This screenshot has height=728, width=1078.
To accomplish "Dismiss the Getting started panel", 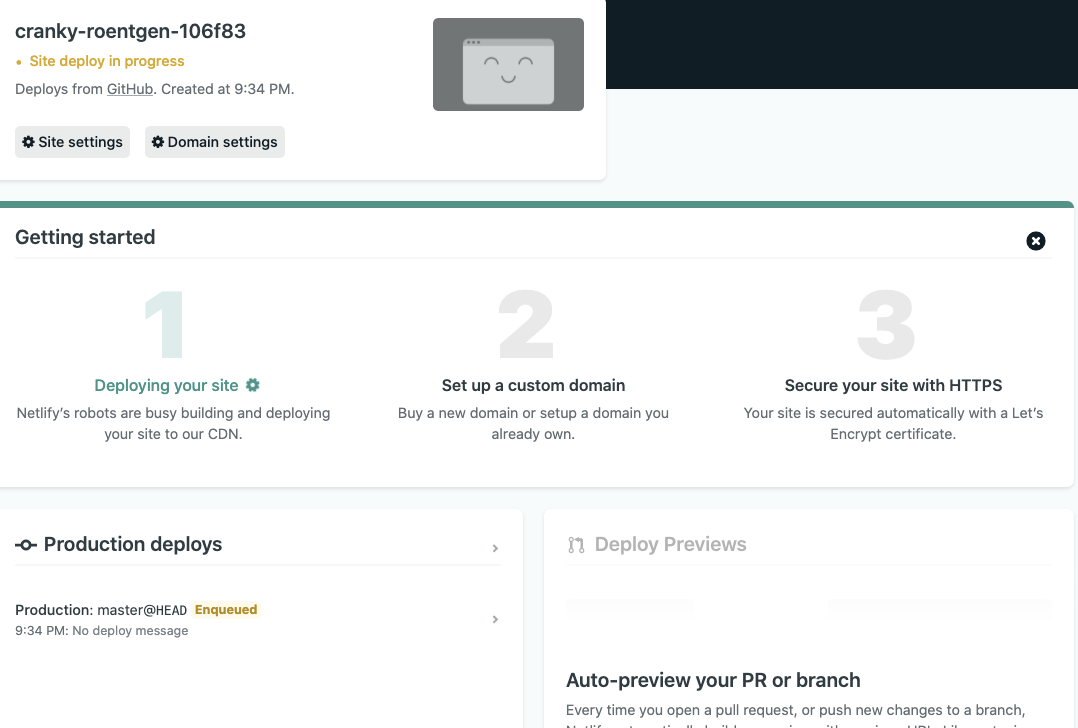I will pyautogui.click(x=1035, y=241).
